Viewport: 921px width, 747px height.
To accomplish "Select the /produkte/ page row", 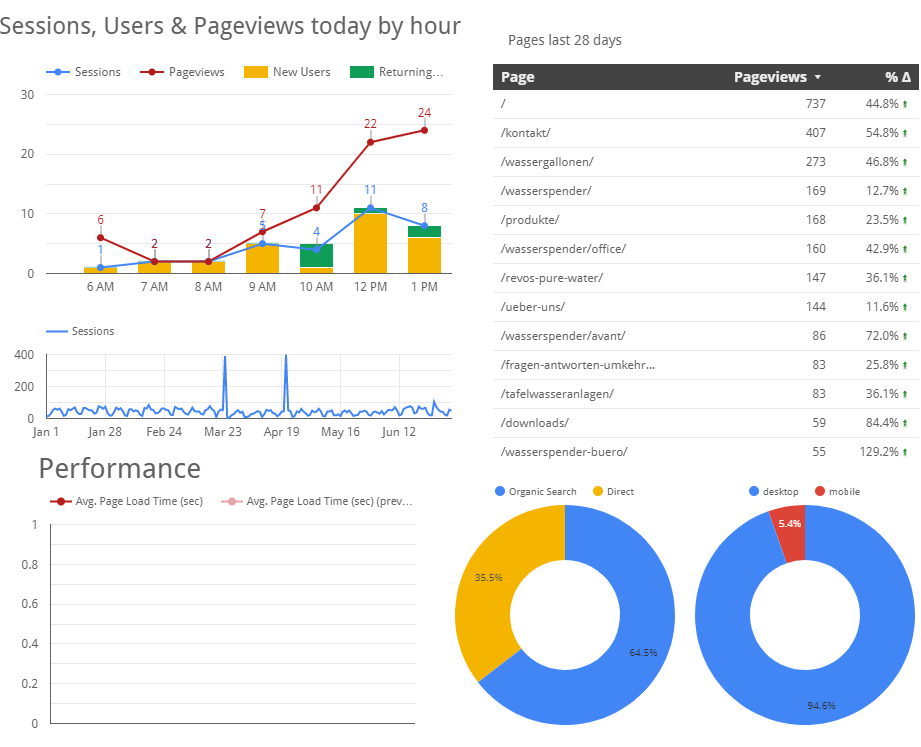I will (x=705, y=220).
